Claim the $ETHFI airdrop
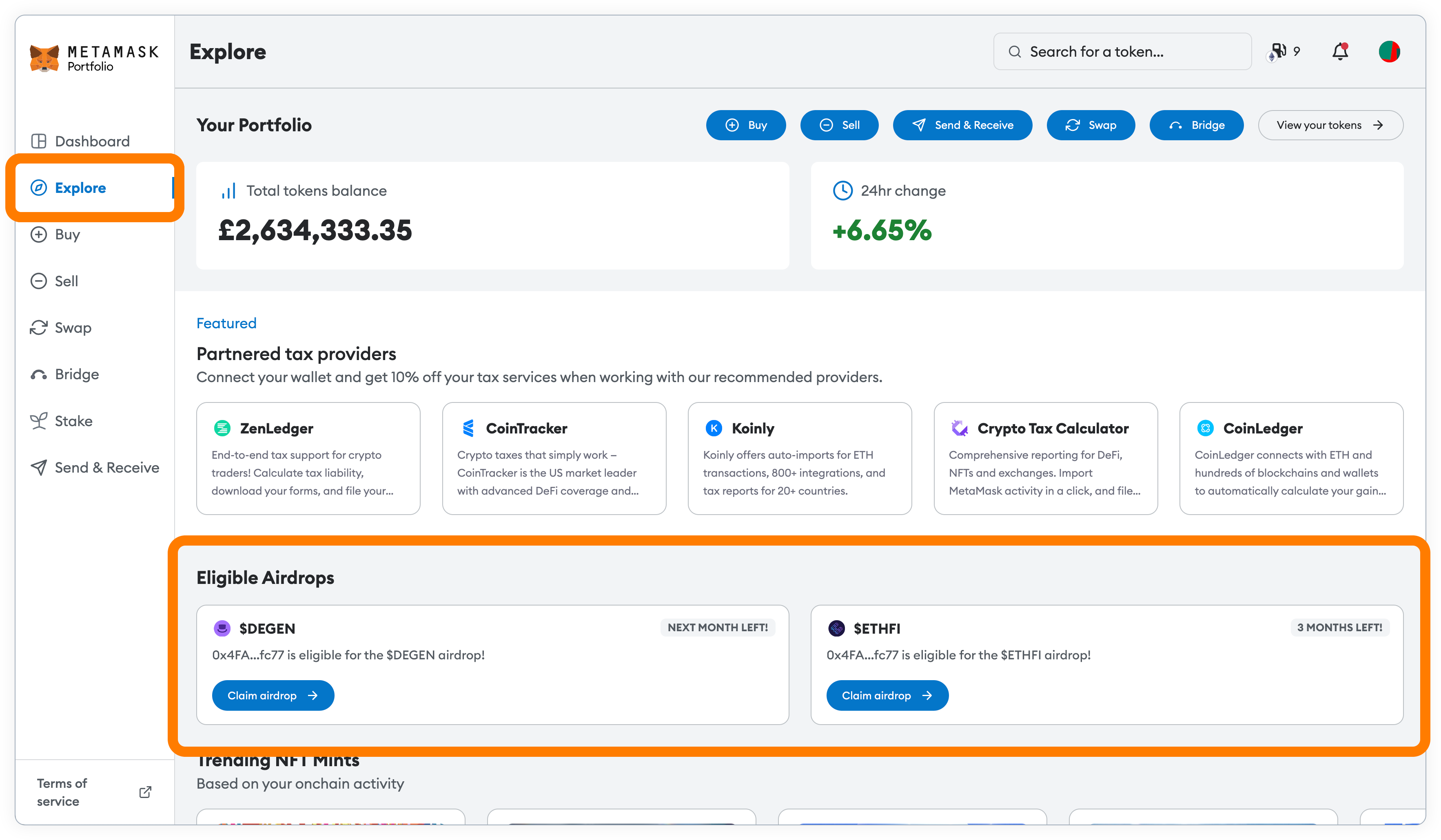1441x840 pixels. pyautogui.click(x=887, y=695)
